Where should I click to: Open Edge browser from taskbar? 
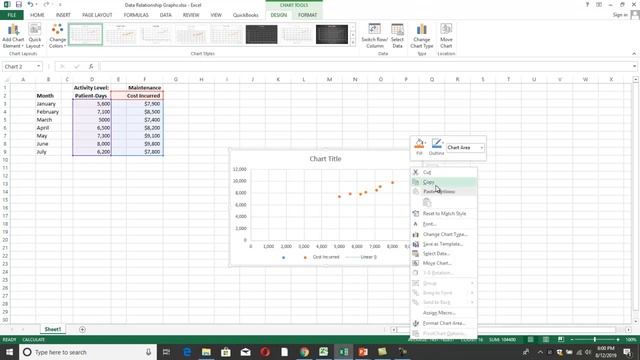[187, 352]
